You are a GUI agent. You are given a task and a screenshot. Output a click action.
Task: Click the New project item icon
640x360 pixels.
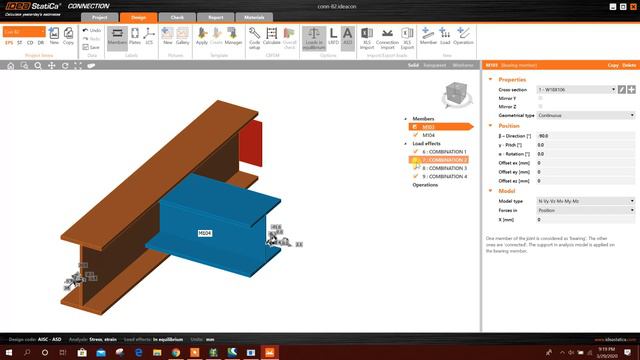click(54, 36)
